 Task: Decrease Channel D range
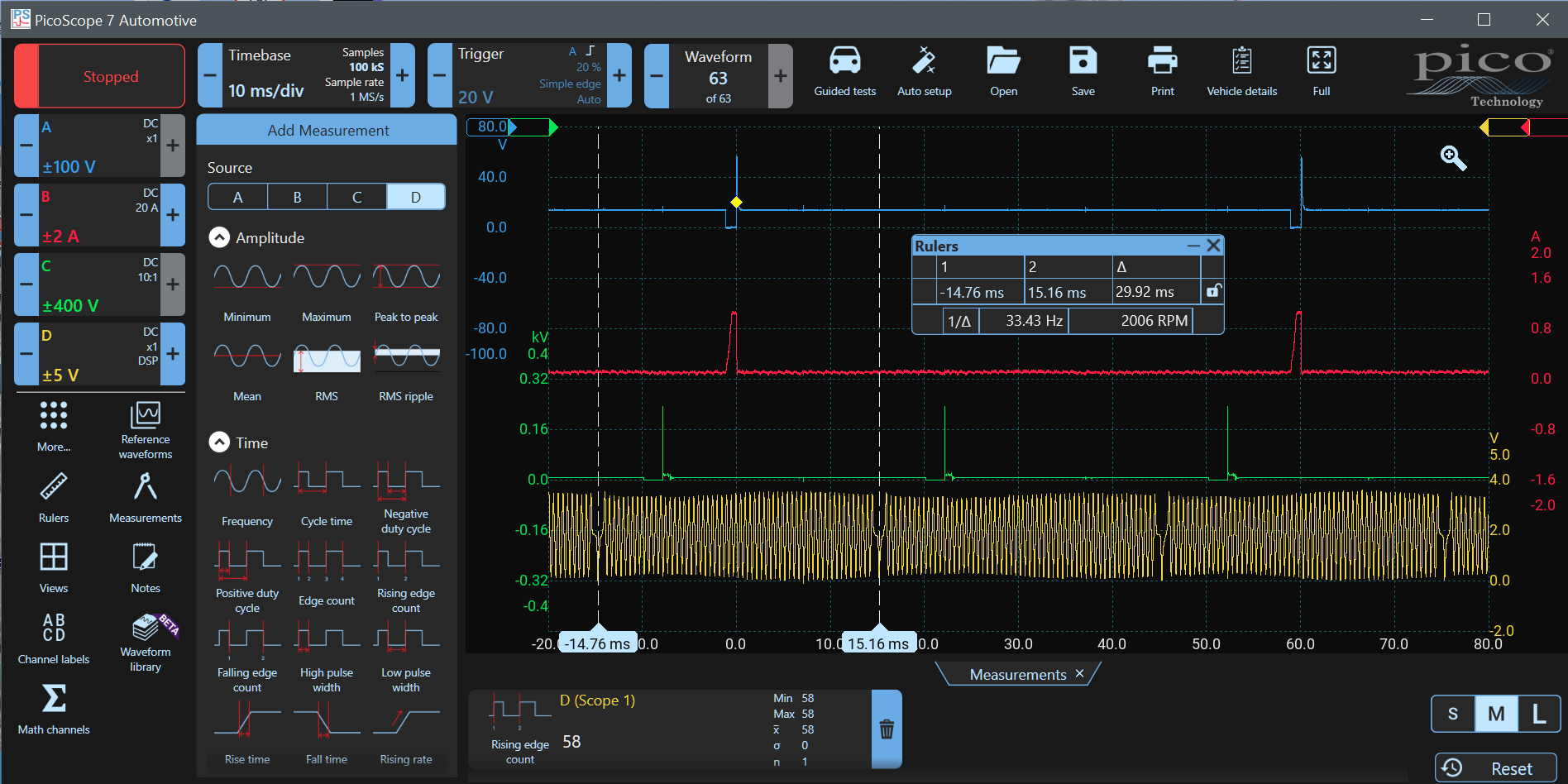[x=26, y=354]
